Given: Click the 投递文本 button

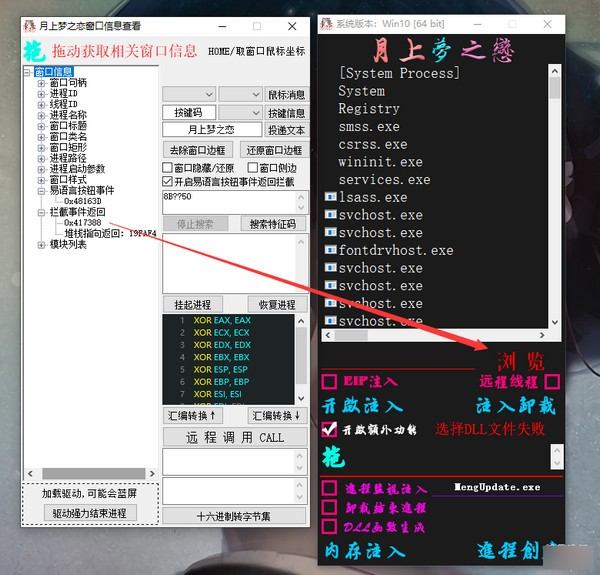Looking at the screenshot, I should point(286,130).
